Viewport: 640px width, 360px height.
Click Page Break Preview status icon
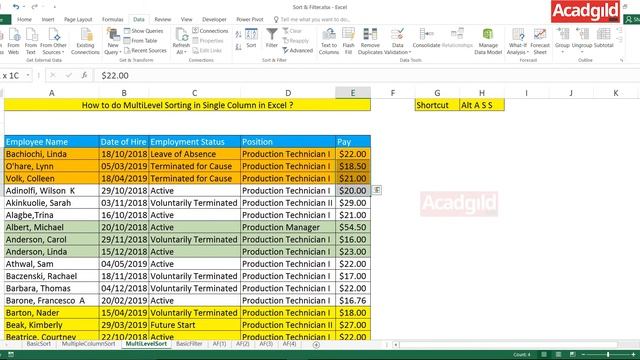573,355
